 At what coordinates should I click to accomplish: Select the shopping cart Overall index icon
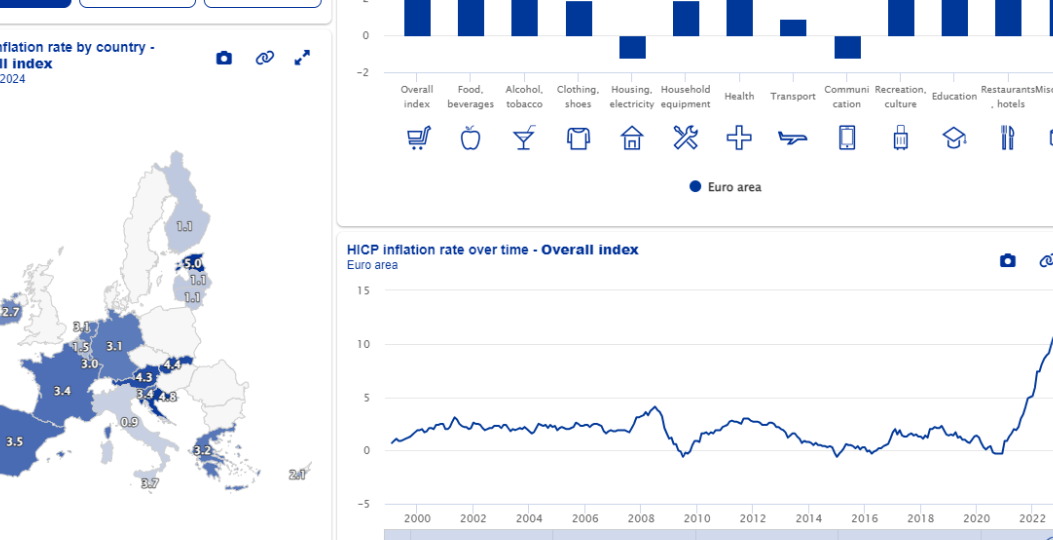tap(417, 138)
